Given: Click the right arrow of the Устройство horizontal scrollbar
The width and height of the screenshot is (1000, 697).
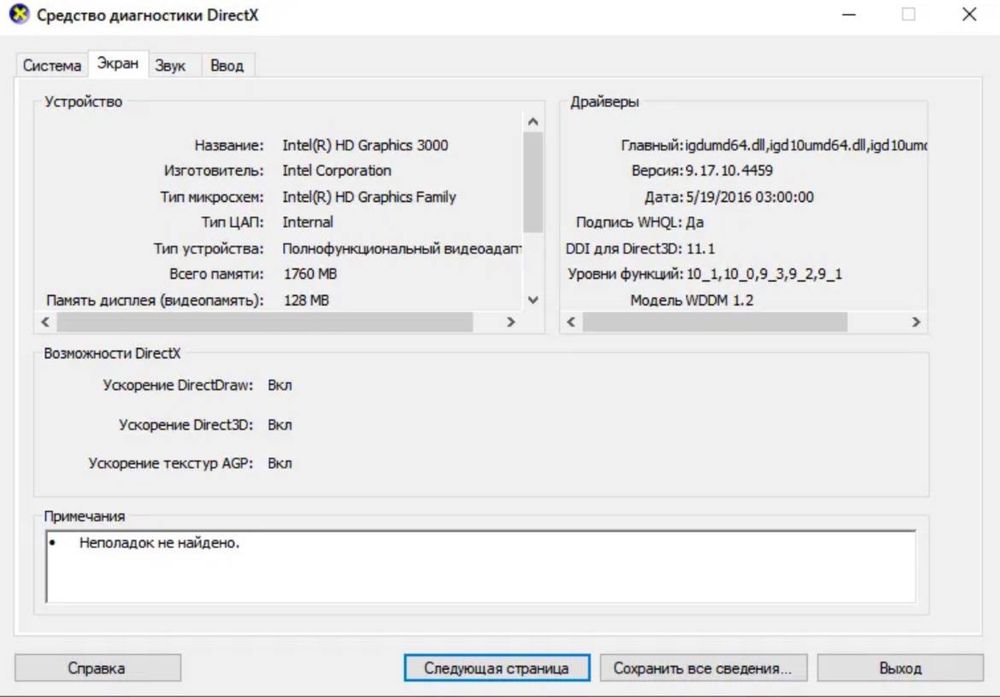Looking at the screenshot, I should [x=510, y=322].
